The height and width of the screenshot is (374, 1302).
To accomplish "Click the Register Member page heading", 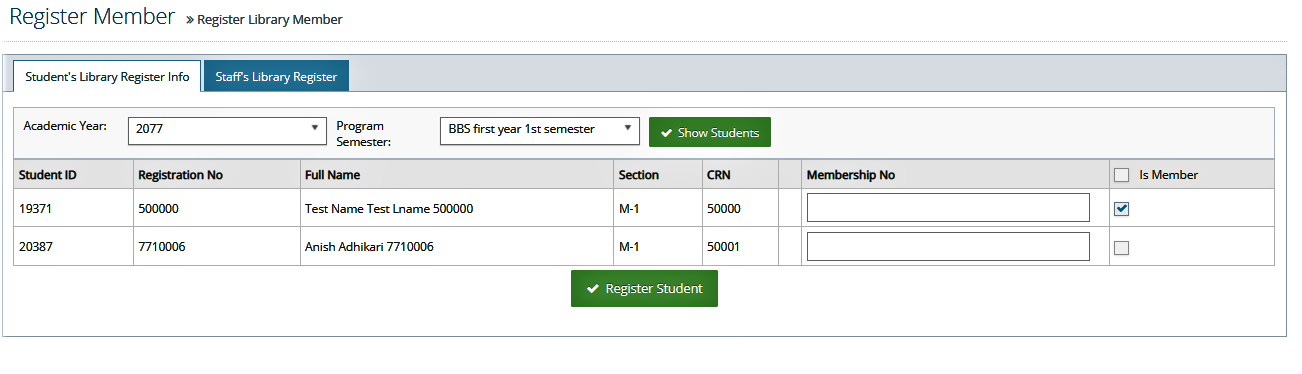I will (92, 17).
